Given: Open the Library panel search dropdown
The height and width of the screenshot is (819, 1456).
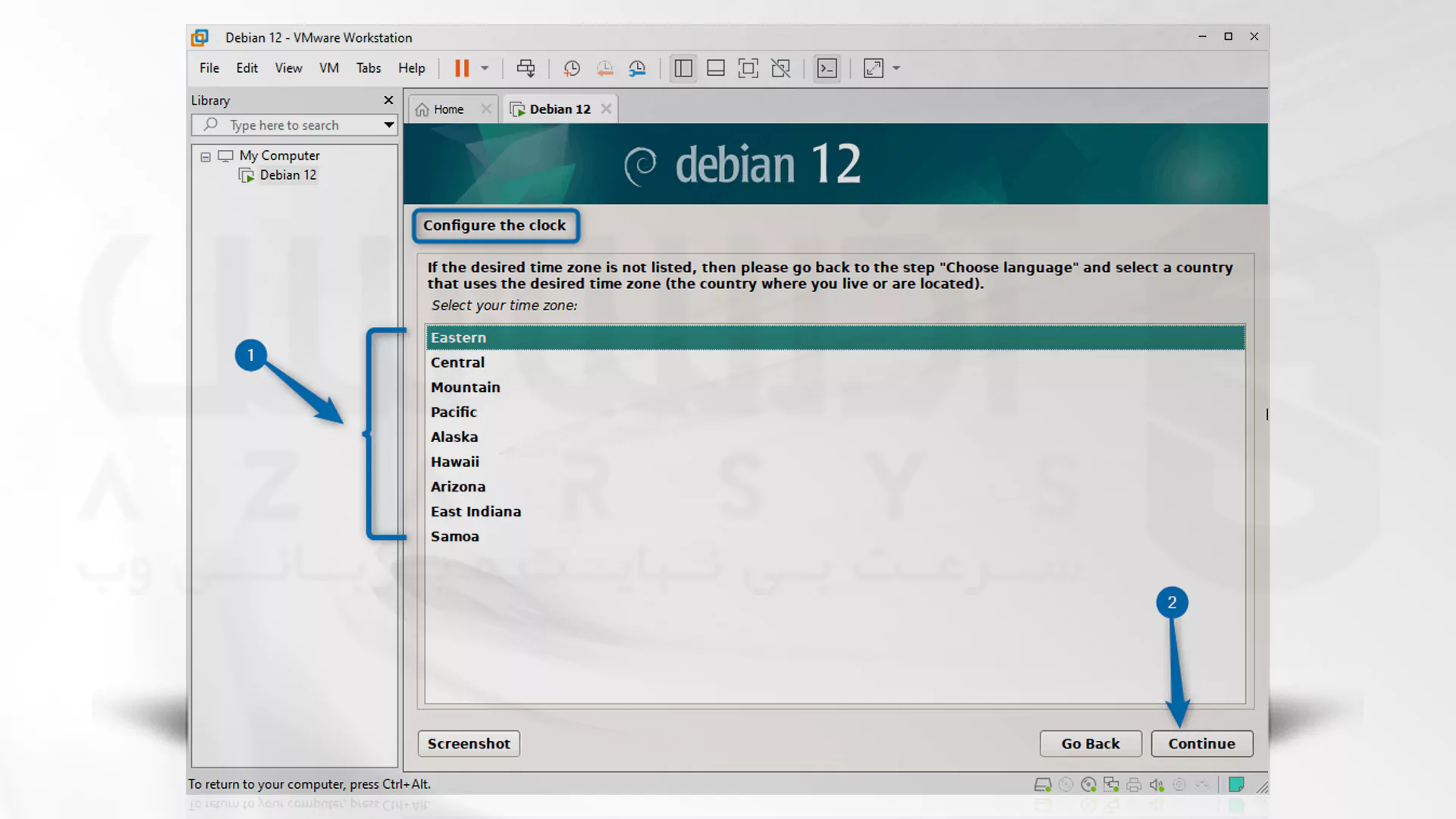Looking at the screenshot, I should (388, 124).
